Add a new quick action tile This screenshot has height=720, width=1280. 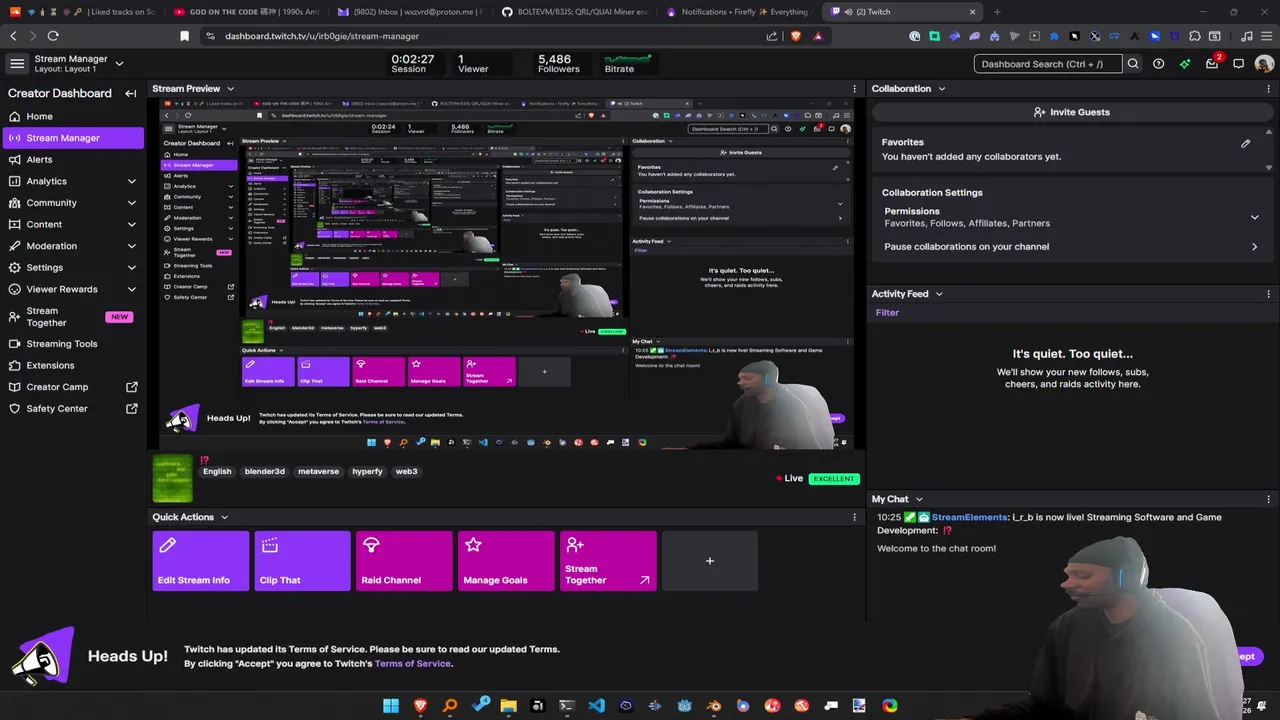pyautogui.click(x=710, y=561)
